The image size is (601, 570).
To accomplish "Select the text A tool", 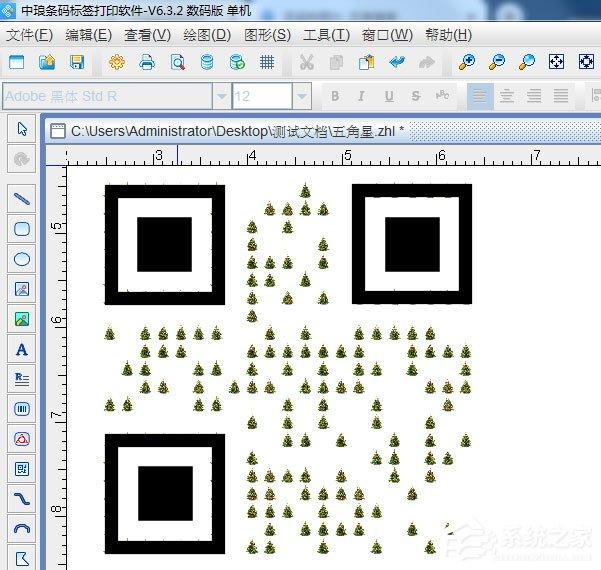I will tap(22, 349).
